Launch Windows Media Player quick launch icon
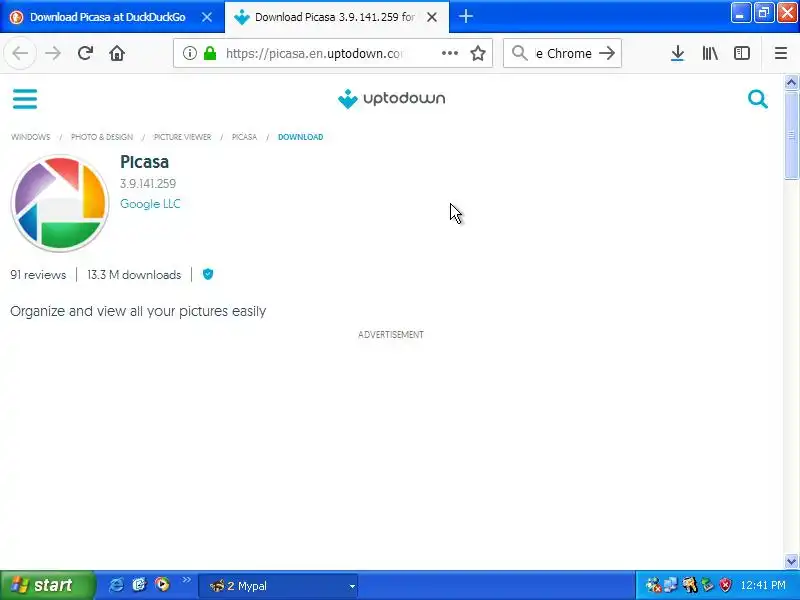Screen dimensions: 800x600 [x=163, y=584]
